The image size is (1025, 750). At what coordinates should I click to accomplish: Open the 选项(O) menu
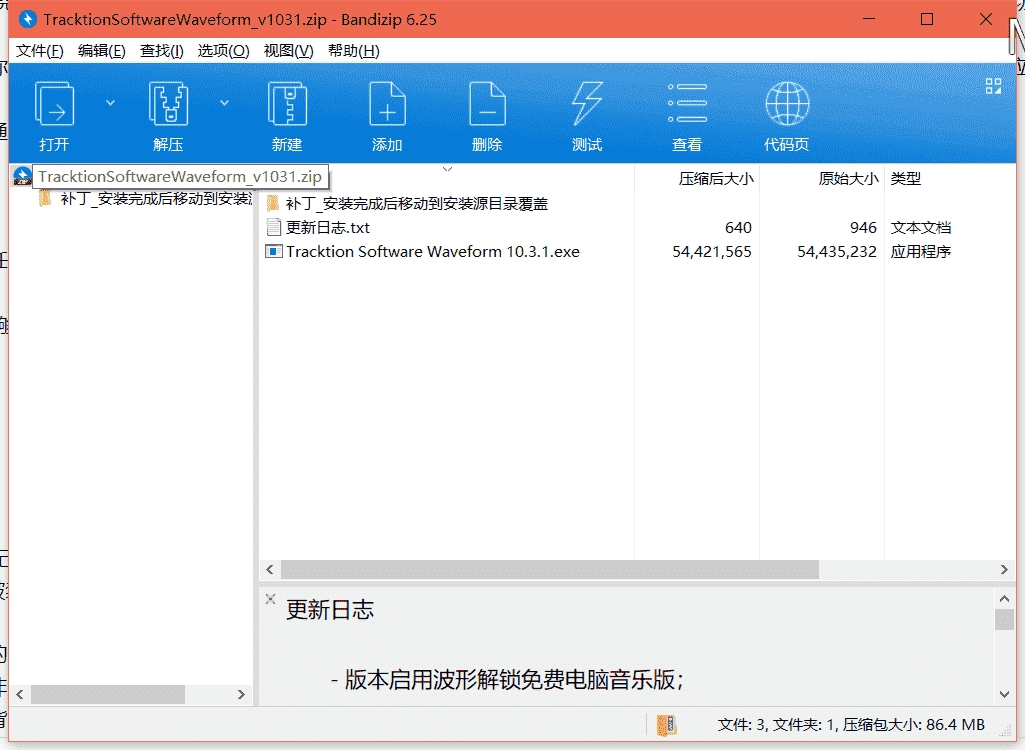point(224,51)
